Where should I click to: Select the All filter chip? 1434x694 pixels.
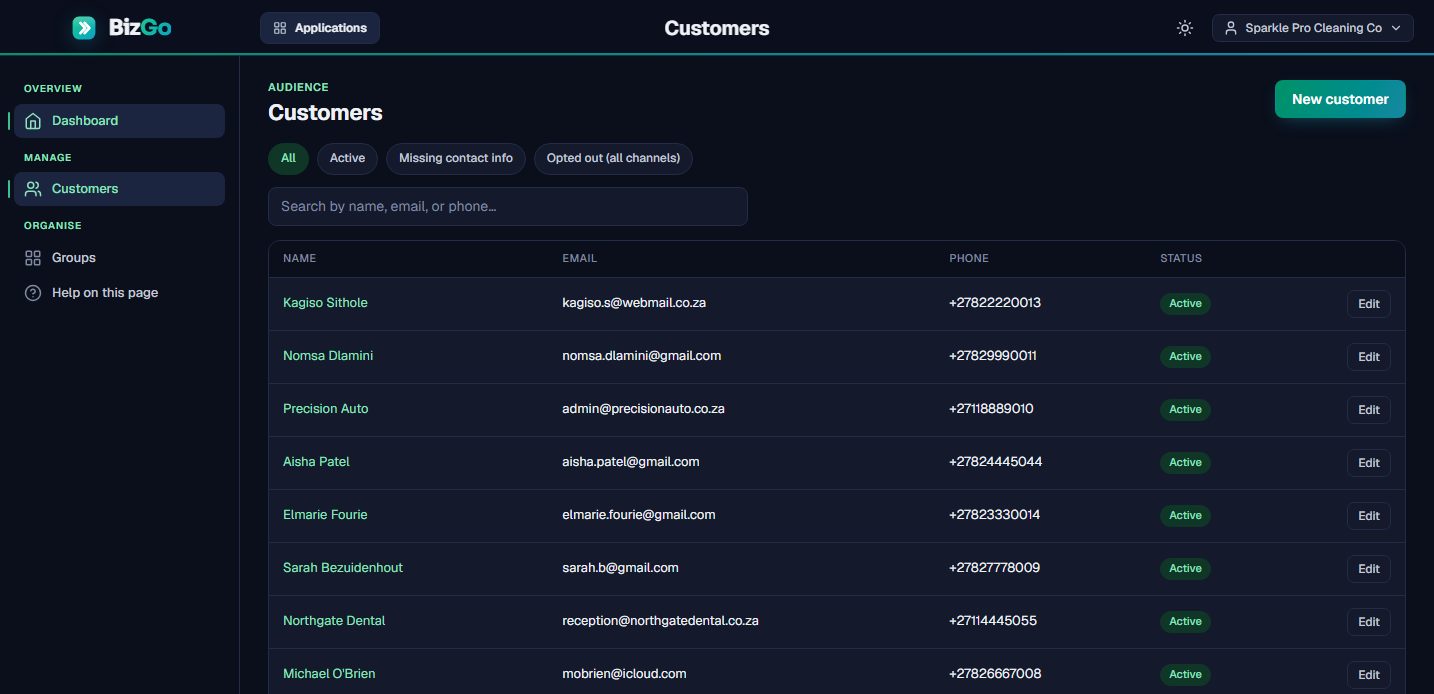[x=288, y=158]
